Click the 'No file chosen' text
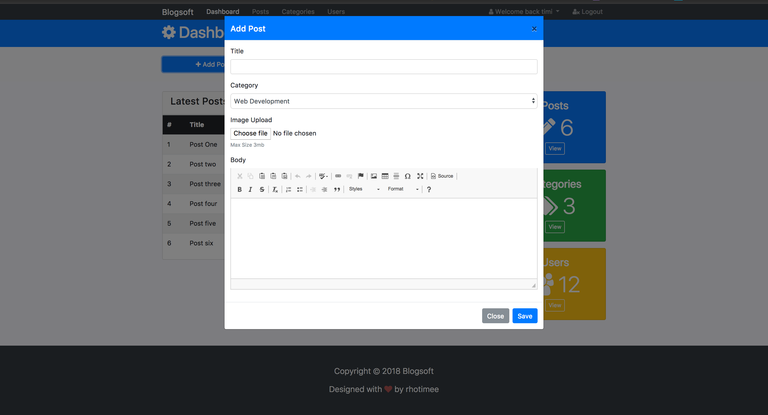 (294, 133)
